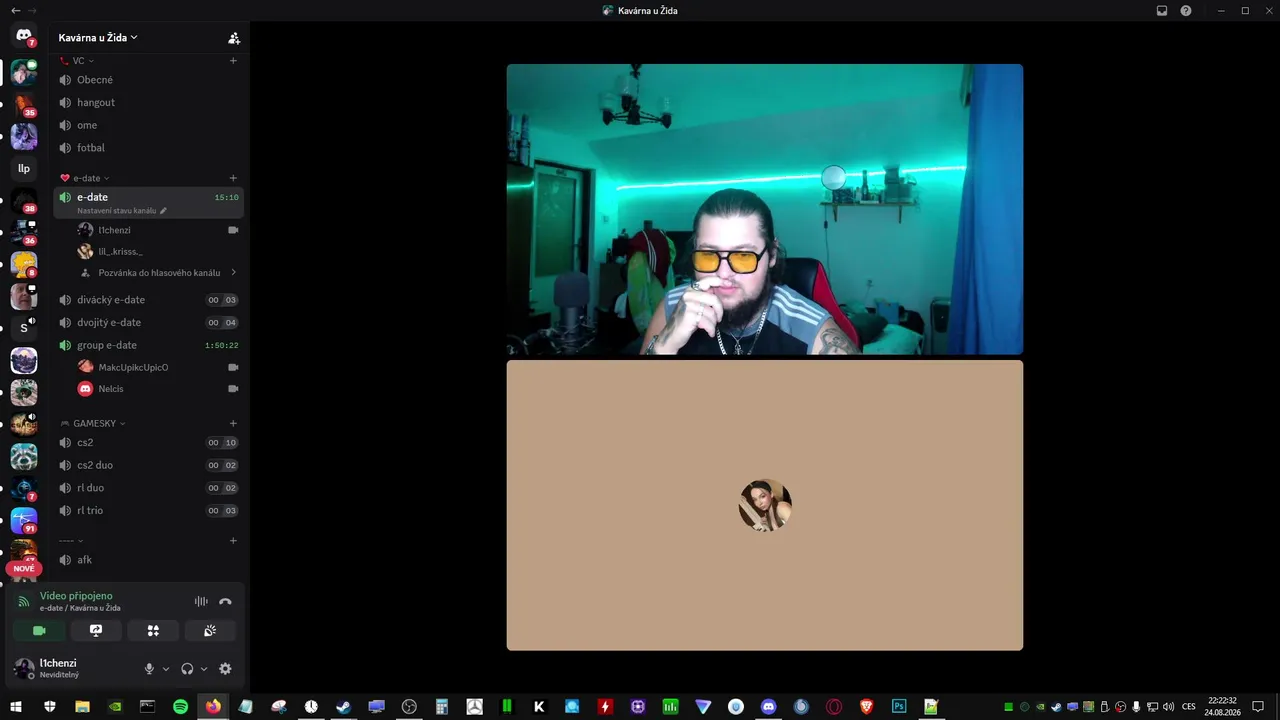
Task: Select user l1chenzi in e-date channel
Action: [158, 230]
